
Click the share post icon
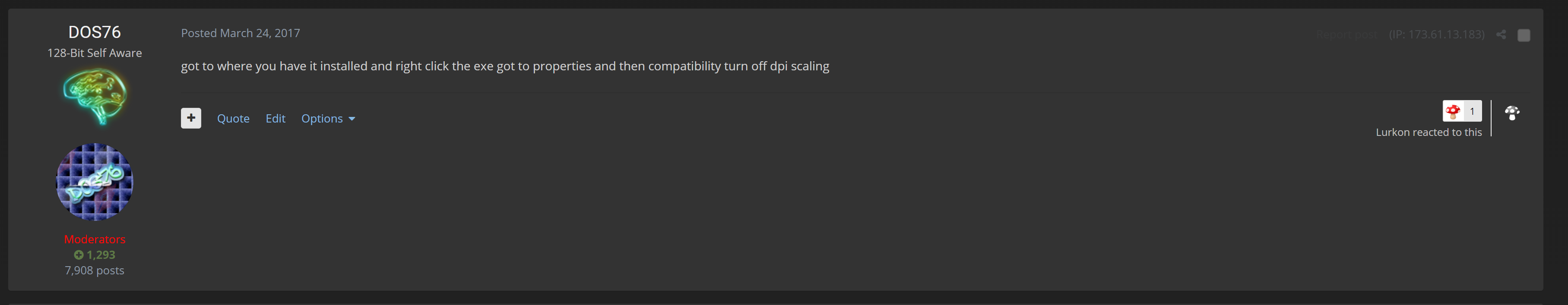(x=1501, y=35)
